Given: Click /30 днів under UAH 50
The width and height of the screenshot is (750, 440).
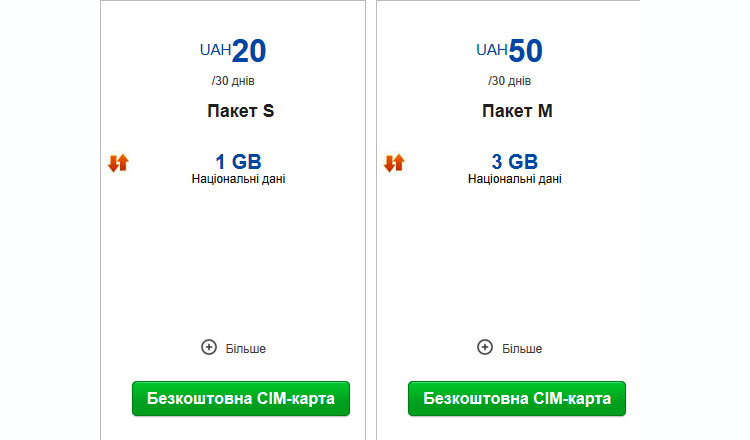Looking at the screenshot, I should tap(509, 81).
